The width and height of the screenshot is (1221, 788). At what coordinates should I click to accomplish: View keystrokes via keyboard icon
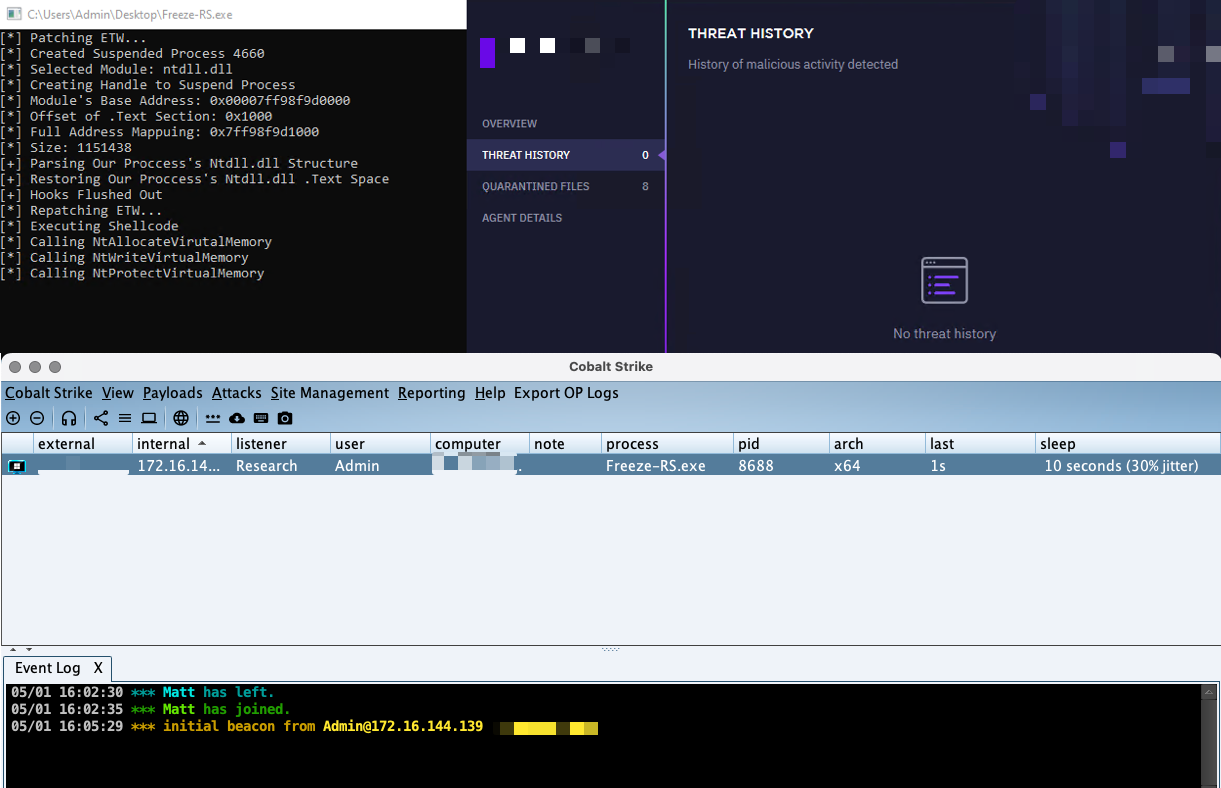point(261,418)
